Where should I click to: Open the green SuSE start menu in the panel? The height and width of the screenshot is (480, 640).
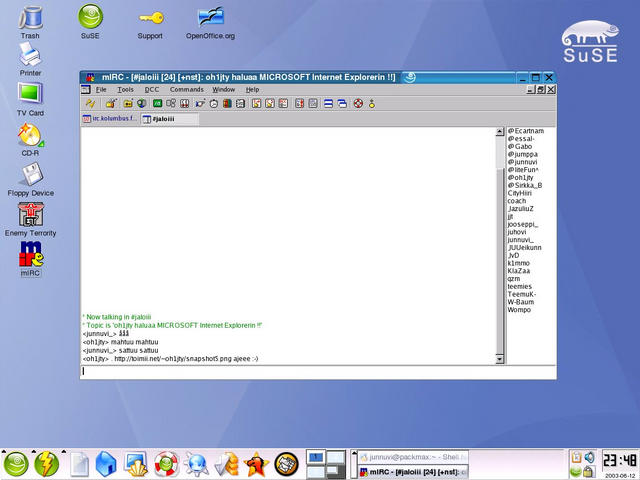click(16, 464)
